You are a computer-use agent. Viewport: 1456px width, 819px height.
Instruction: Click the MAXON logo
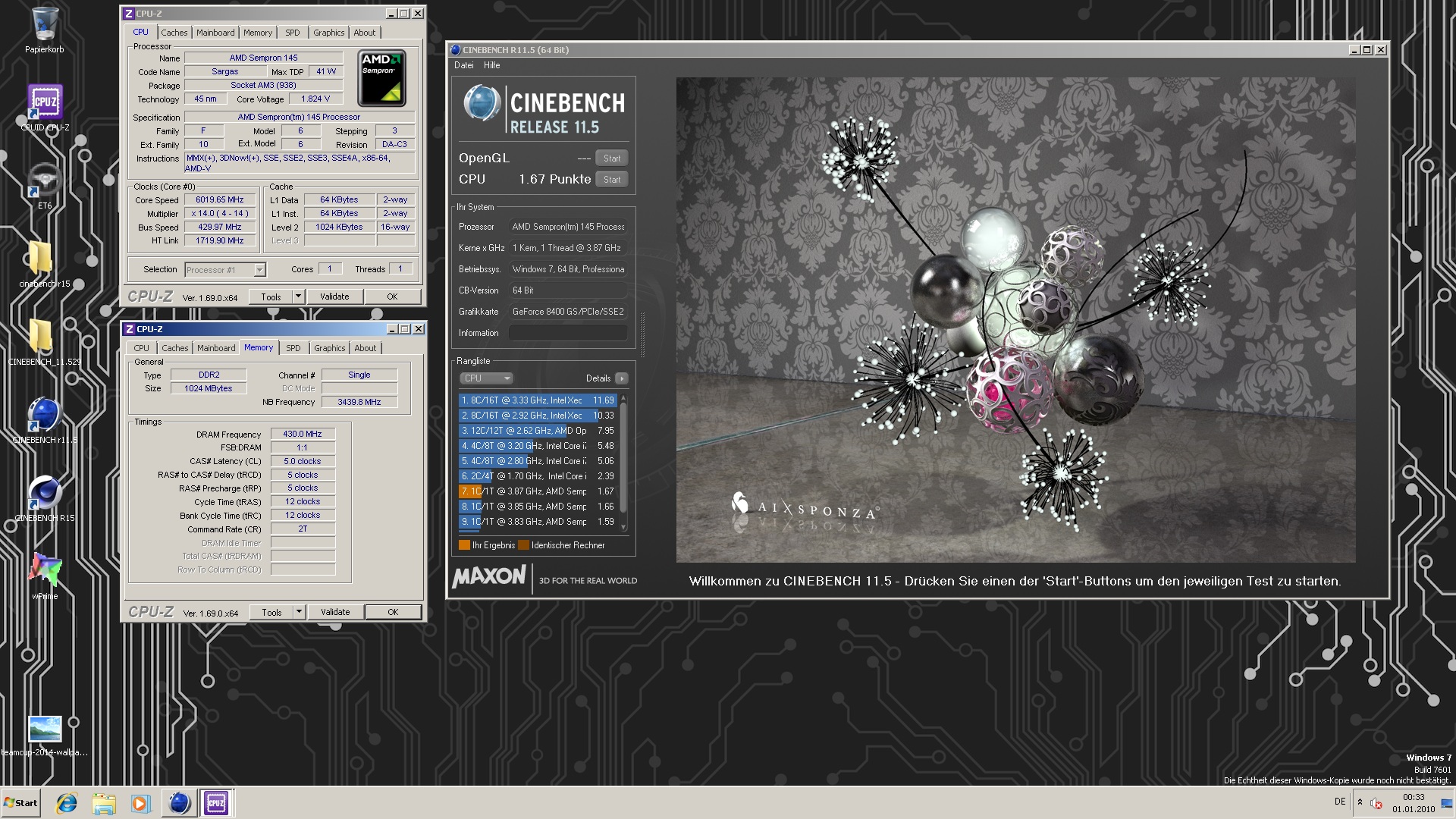[489, 577]
